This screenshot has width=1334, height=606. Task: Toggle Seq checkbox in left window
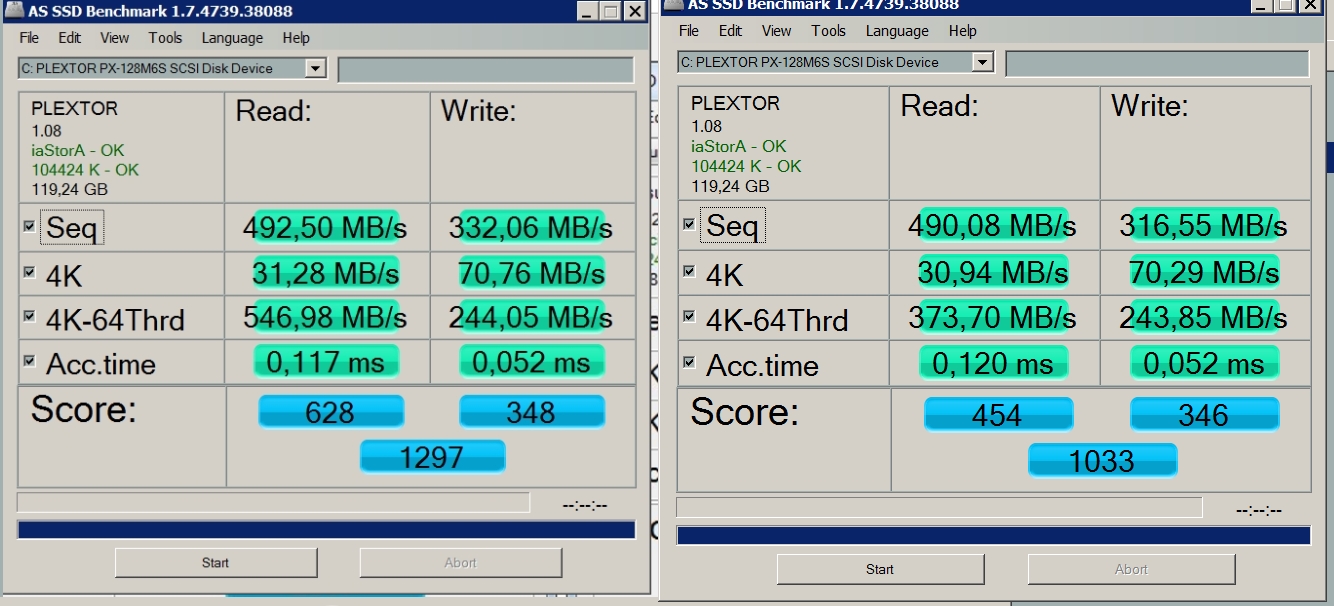(x=29, y=226)
